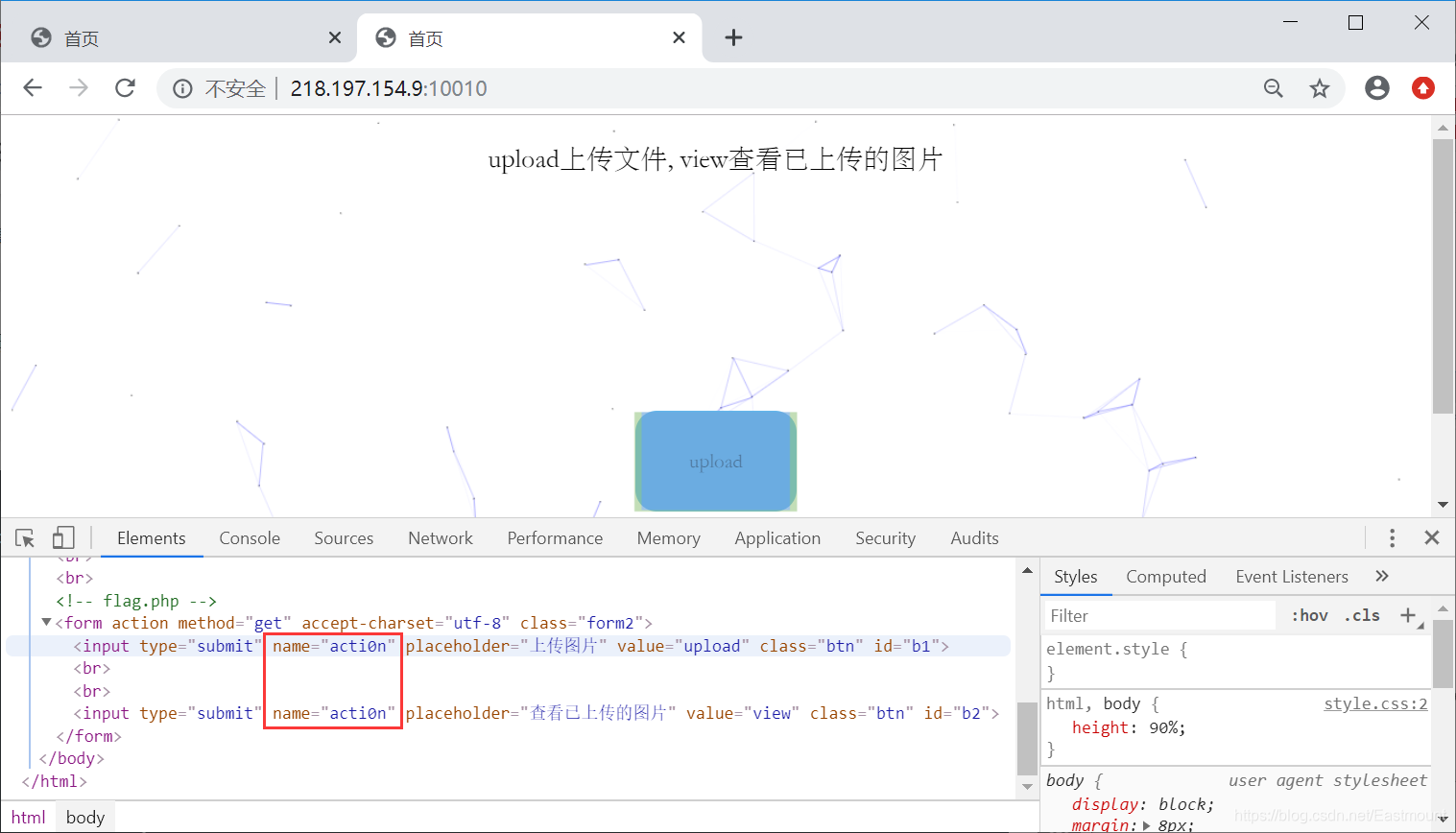Toggle the device toolbar in DevTools

(63, 538)
